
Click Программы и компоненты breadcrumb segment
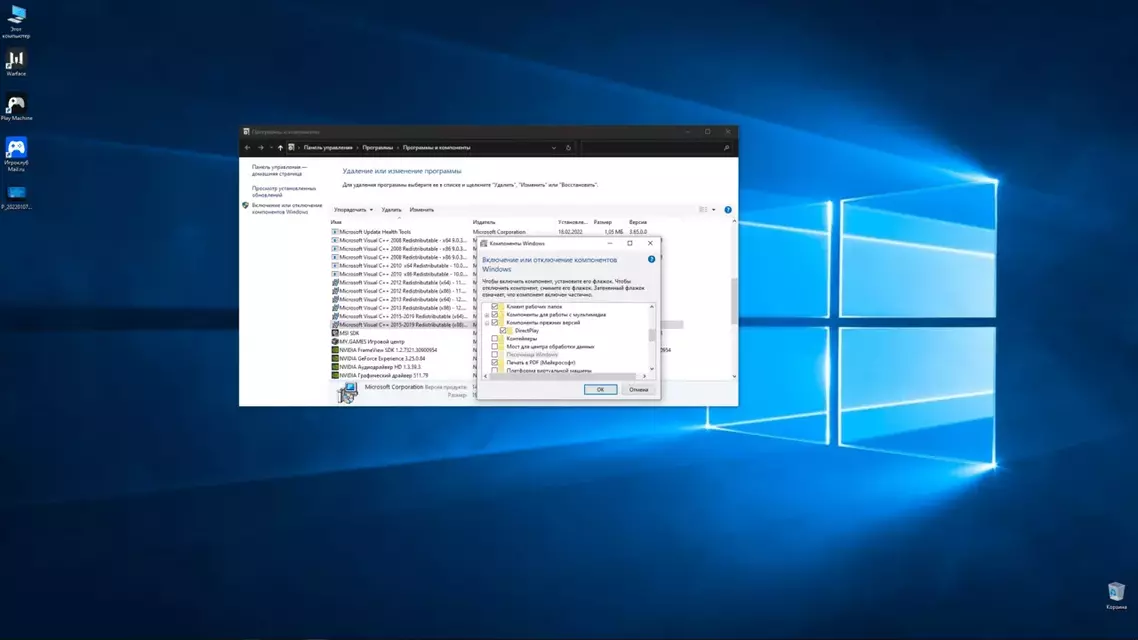pyautogui.click(x=436, y=147)
